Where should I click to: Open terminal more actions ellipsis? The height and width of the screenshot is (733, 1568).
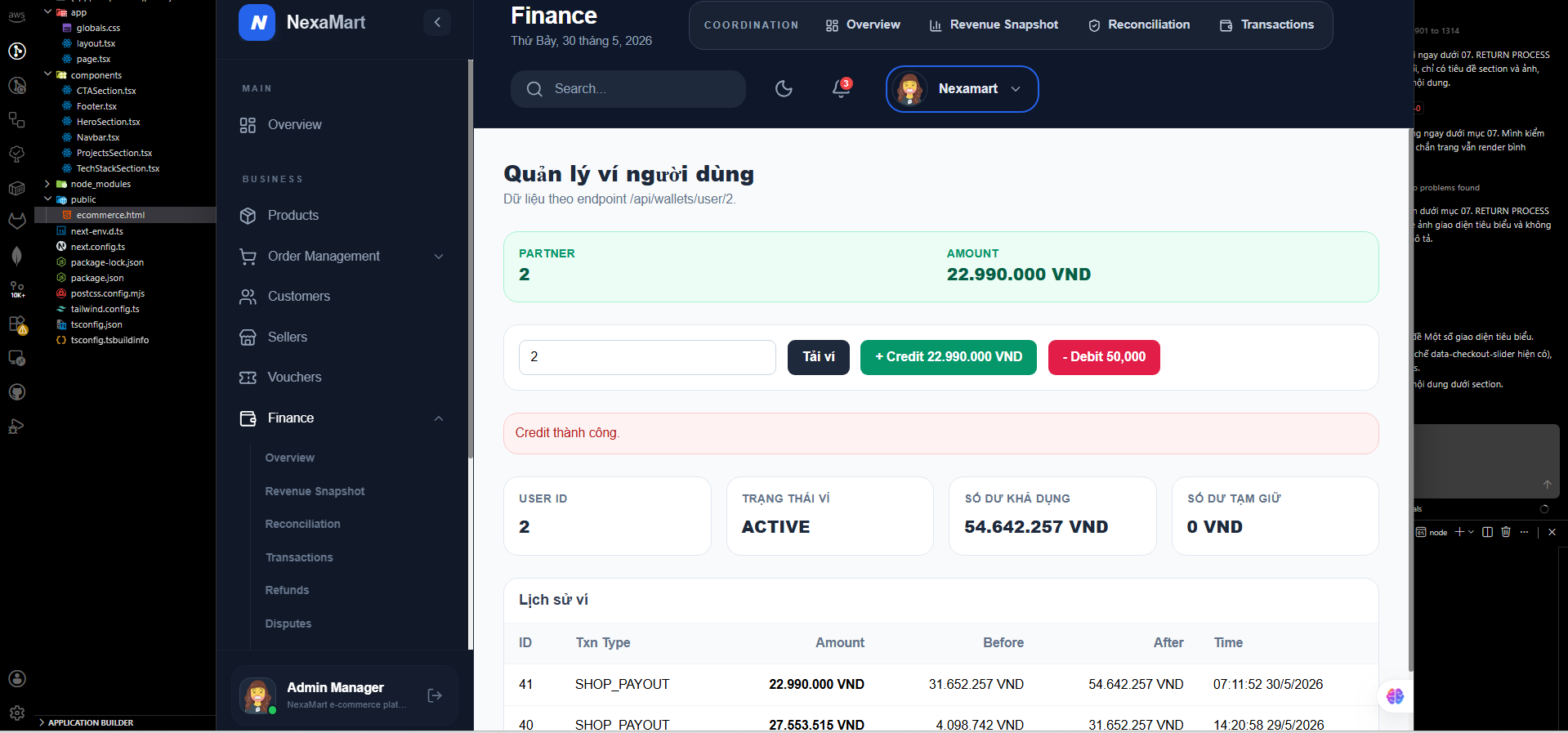[x=1525, y=532]
